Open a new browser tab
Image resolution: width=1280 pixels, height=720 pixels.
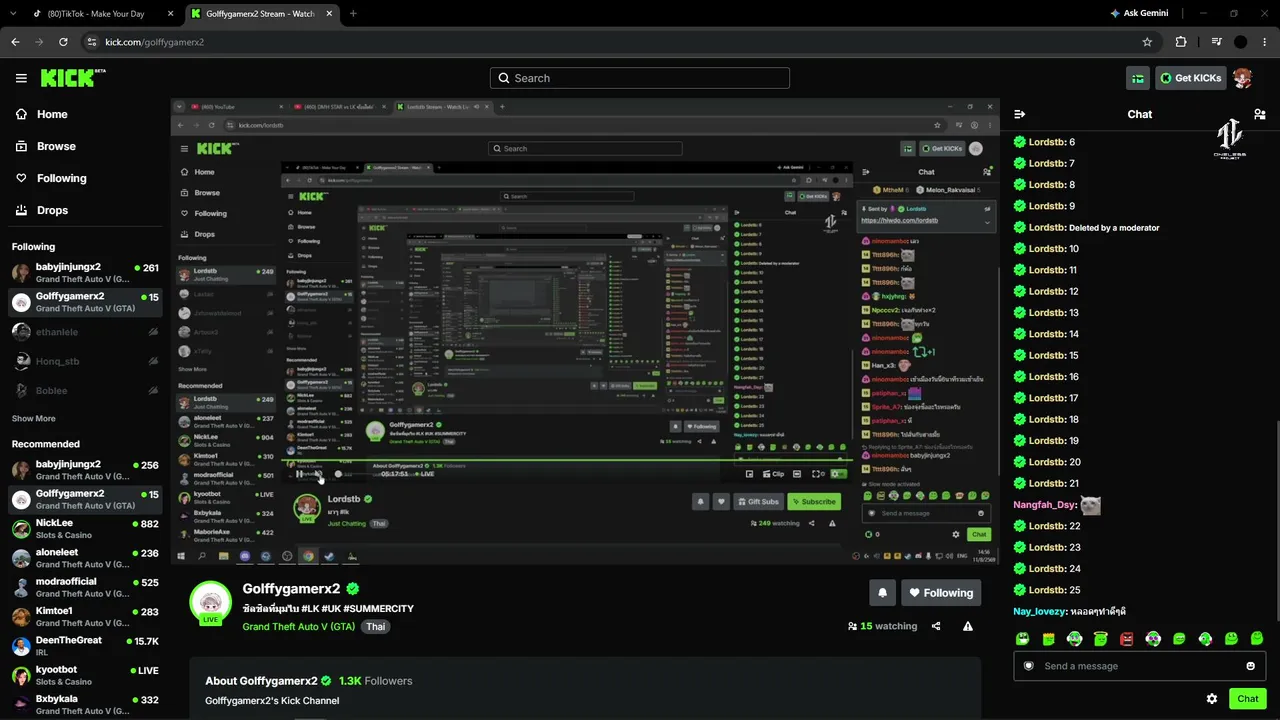353,14
